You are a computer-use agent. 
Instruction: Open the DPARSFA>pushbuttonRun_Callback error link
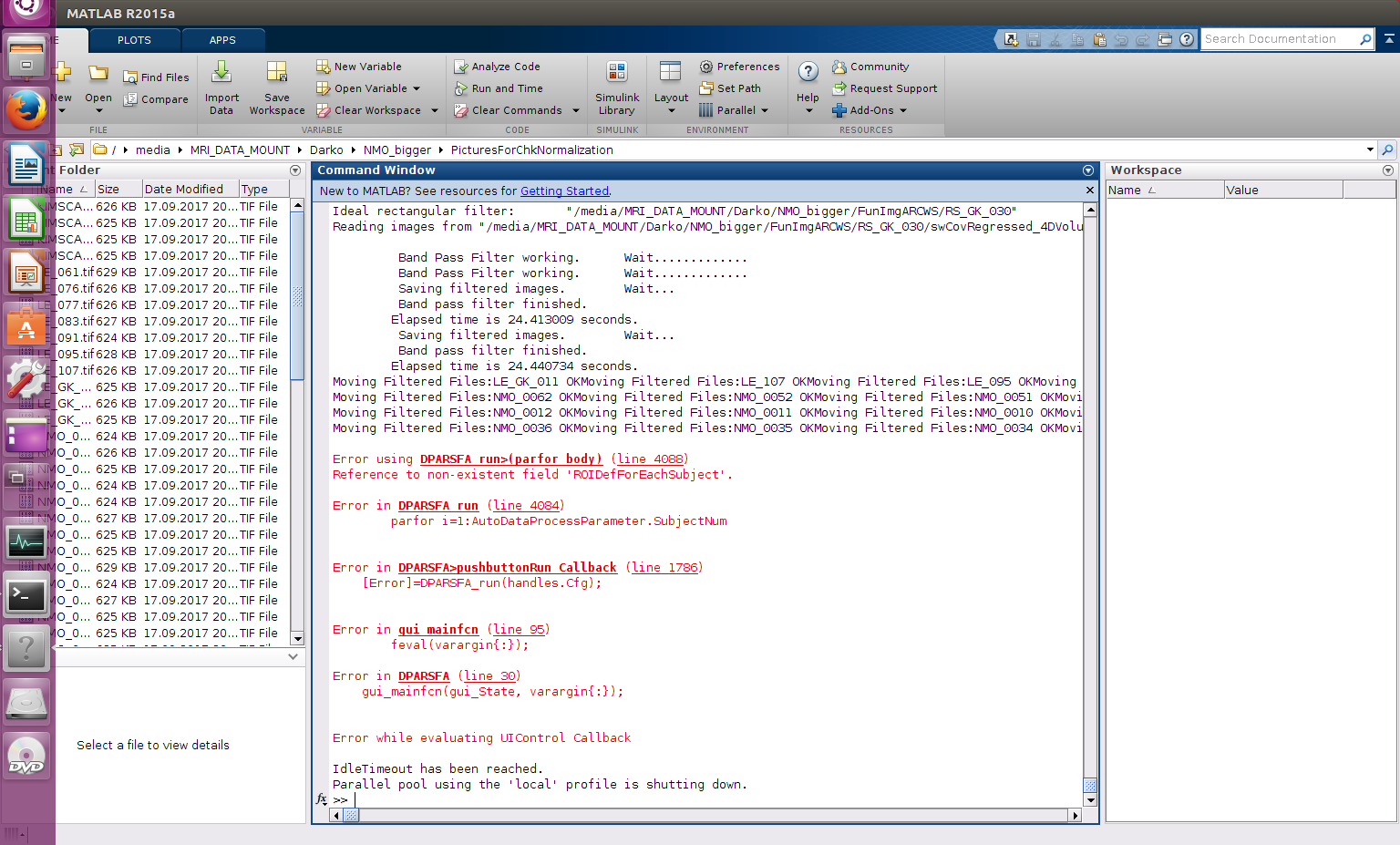pyautogui.click(x=508, y=567)
